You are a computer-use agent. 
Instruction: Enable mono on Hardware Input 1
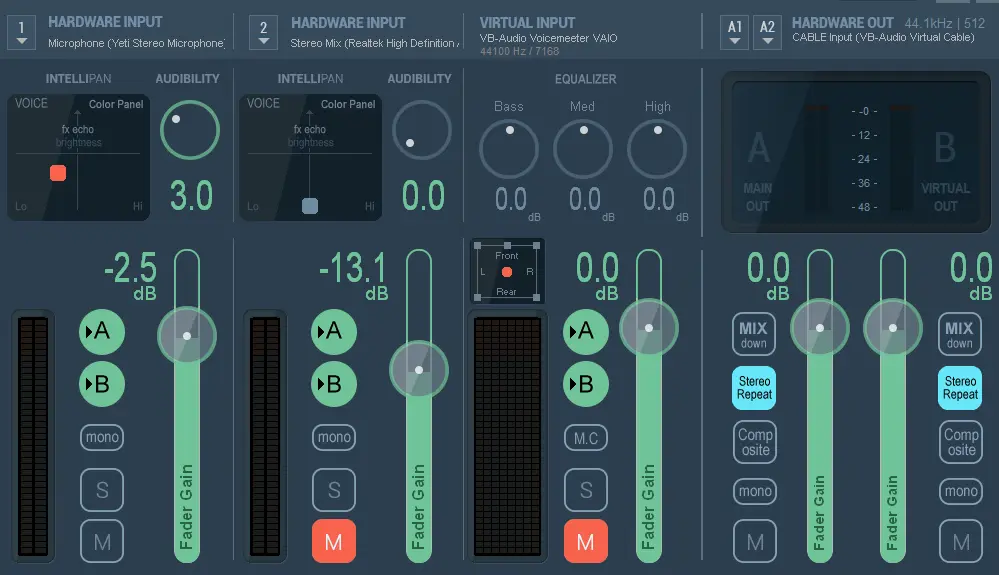coord(102,437)
